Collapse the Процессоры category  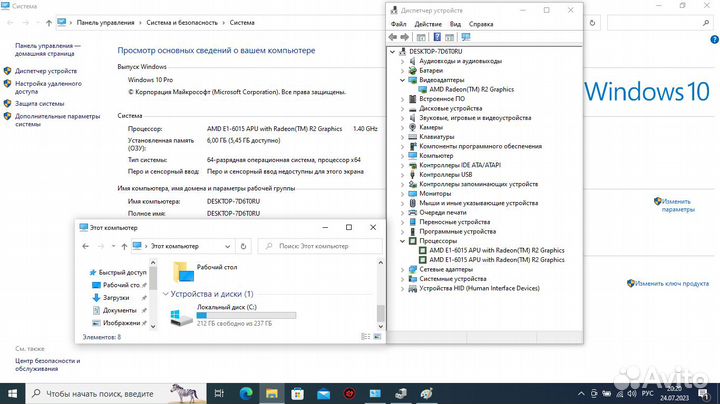[403, 241]
